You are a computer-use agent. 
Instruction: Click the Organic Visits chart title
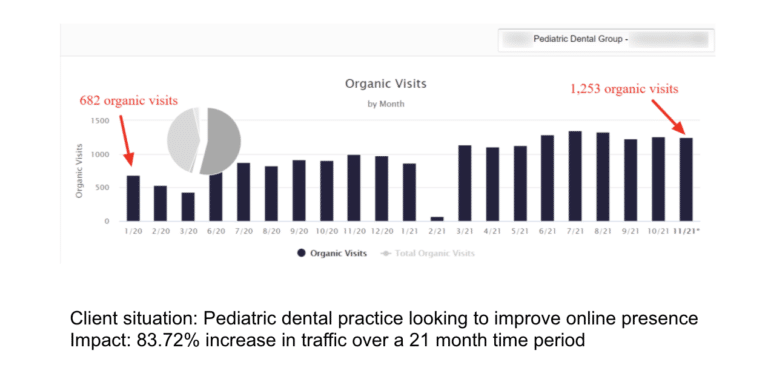(385, 84)
